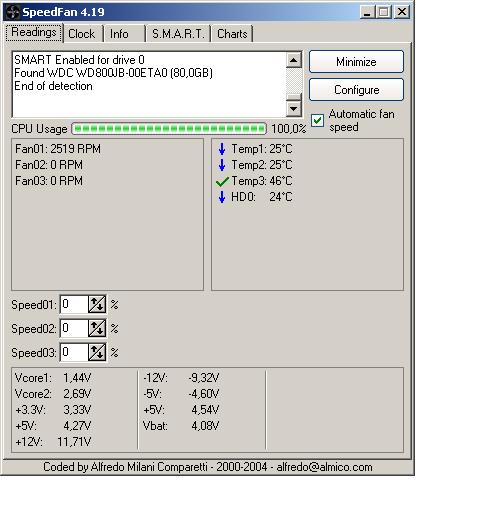Click the '+3.3V: 3,33V' voltage entry
Viewport: 491px width, 506px height.
click(53, 410)
